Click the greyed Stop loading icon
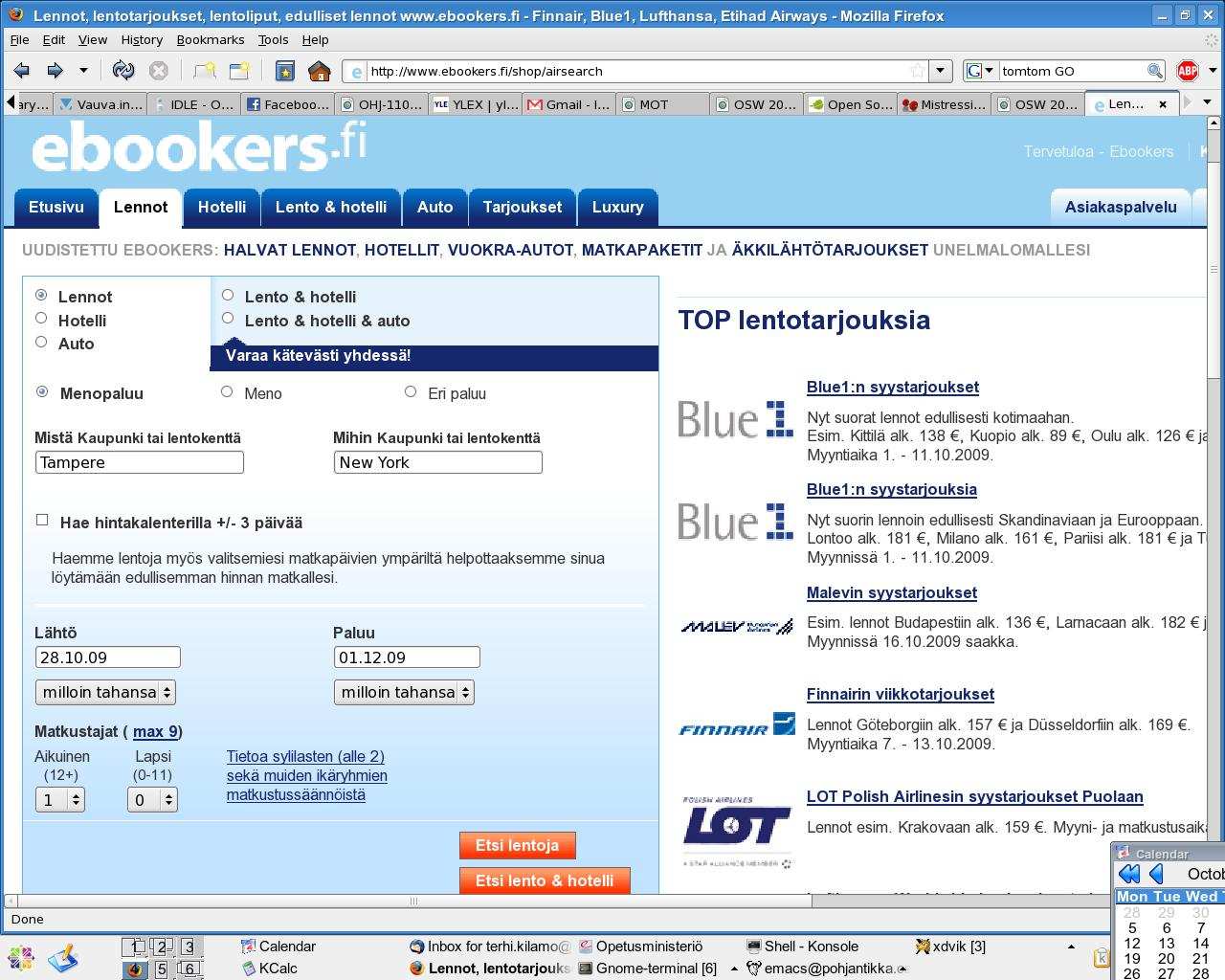The height and width of the screenshot is (980, 1225). 159,71
